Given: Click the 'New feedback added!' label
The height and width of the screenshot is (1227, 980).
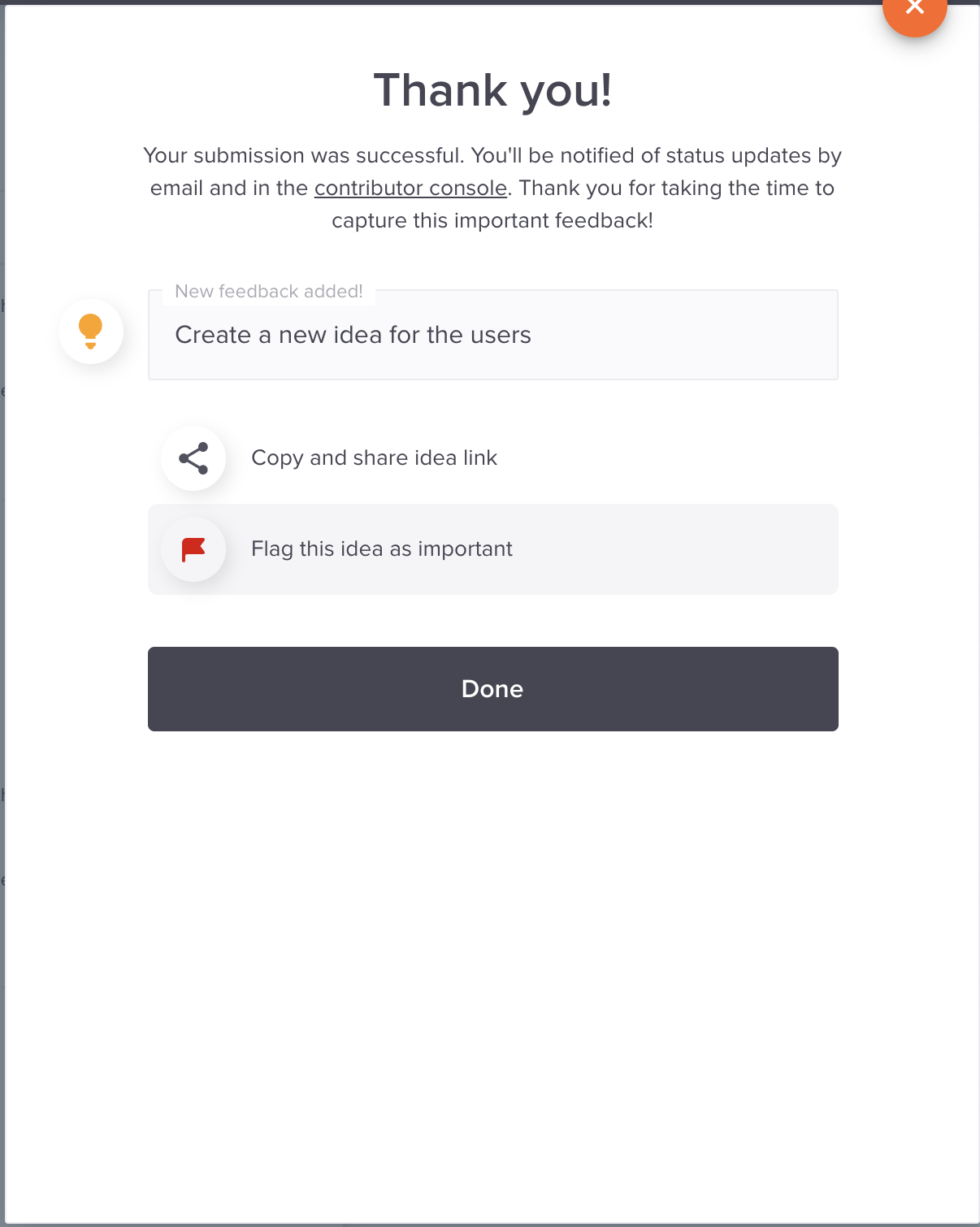Looking at the screenshot, I should [269, 291].
